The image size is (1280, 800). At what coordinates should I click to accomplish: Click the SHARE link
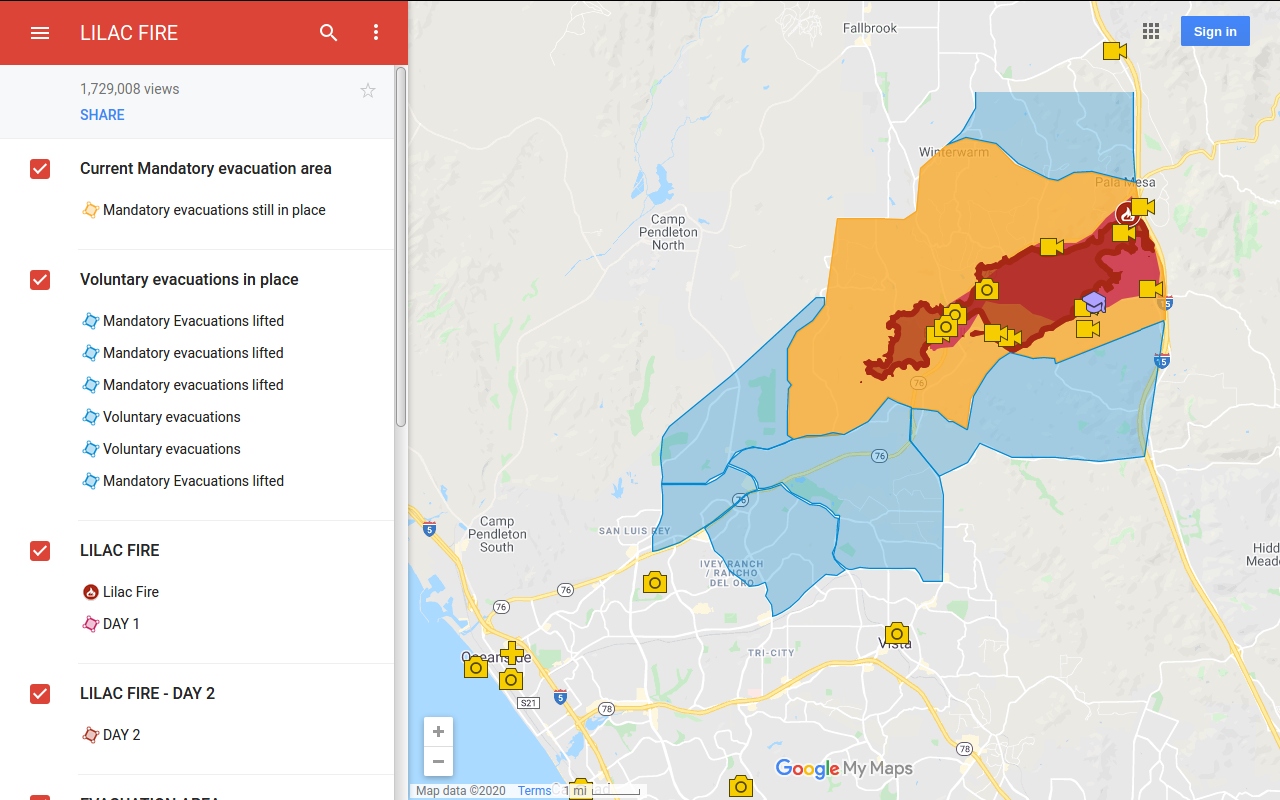click(102, 115)
